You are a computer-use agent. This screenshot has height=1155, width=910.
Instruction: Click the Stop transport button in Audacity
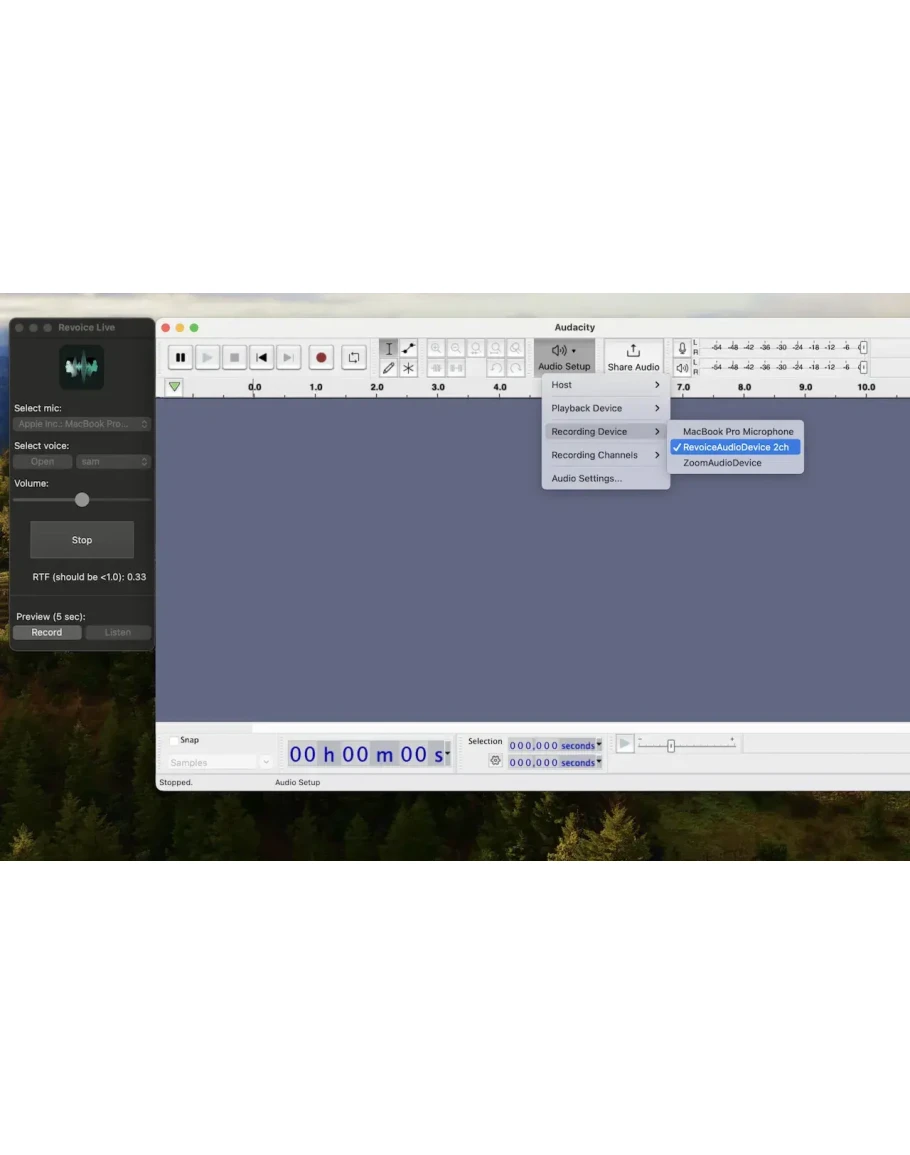(x=234, y=357)
